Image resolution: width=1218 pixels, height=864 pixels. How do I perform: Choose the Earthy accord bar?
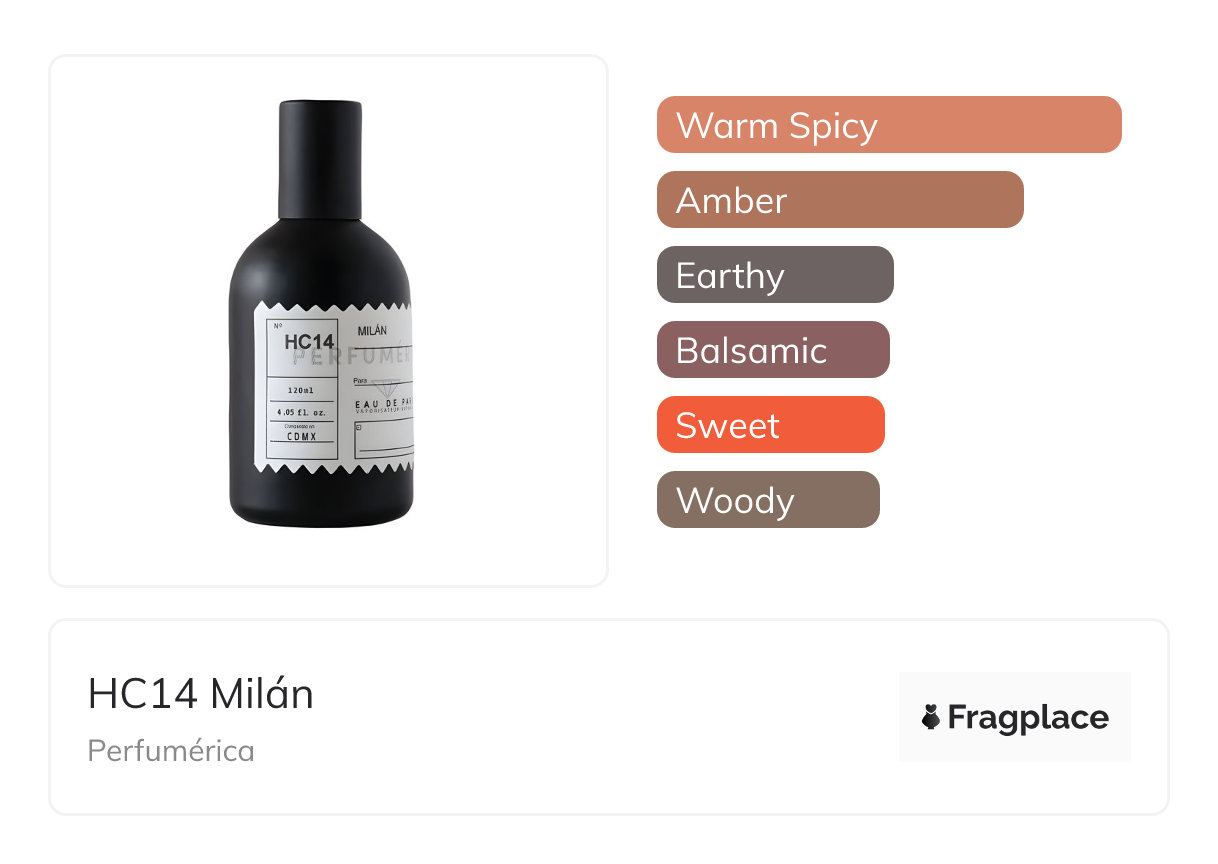774,275
